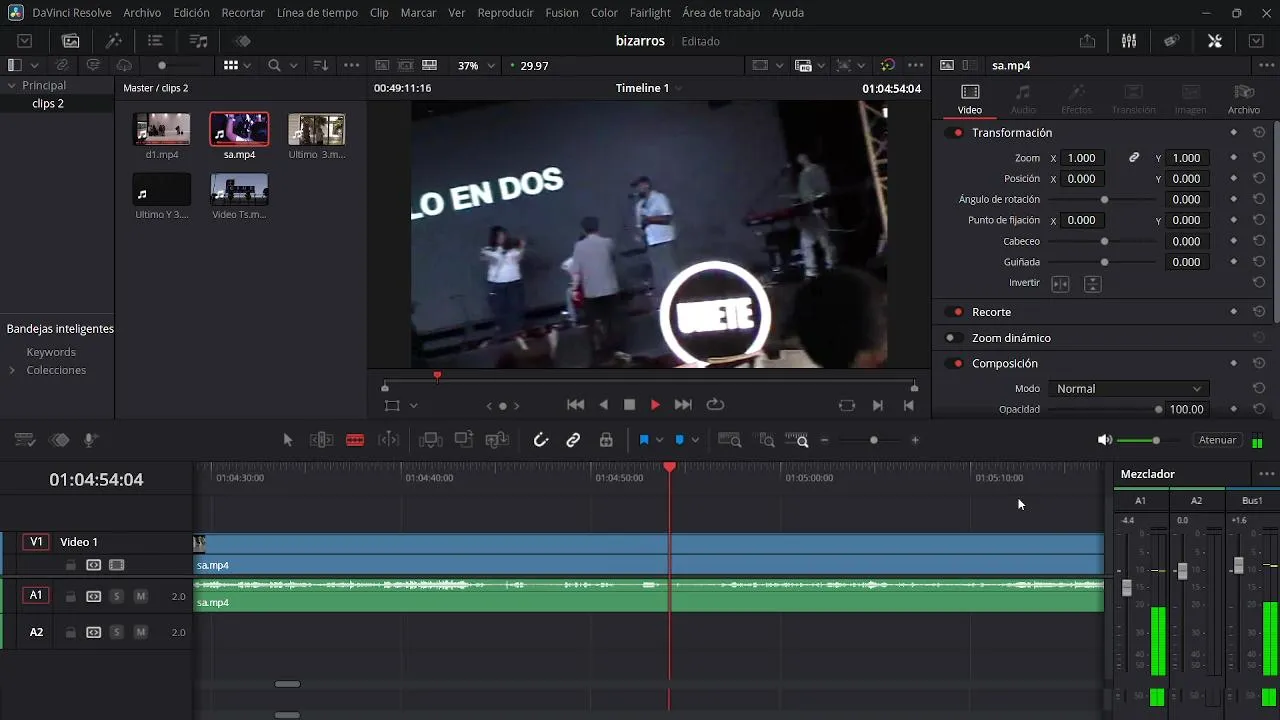Stop playback in the viewer

pyautogui.click(x=629, y=405)
